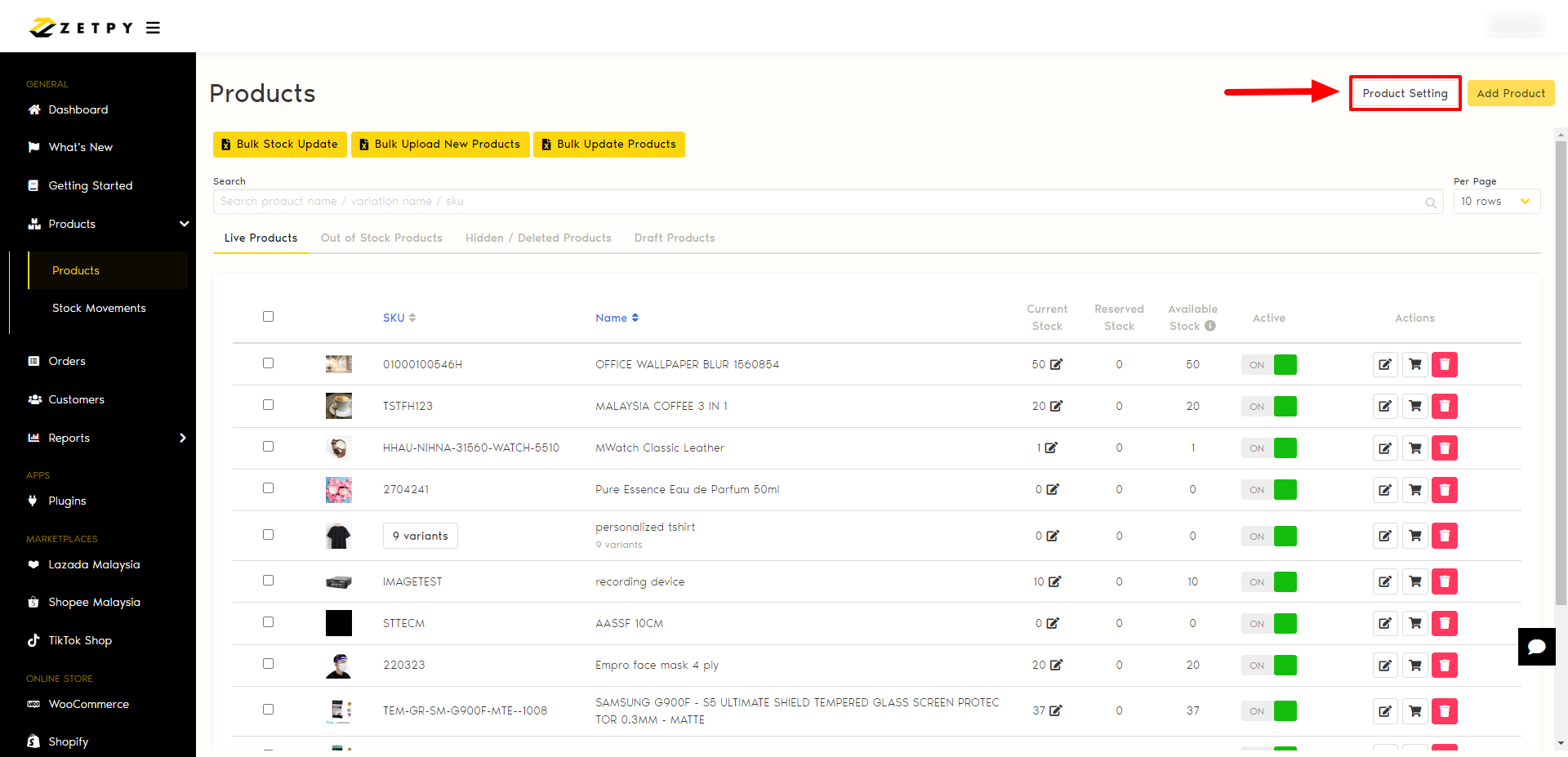Click the Product Setting button
The width and height of the screenshot is (1568, 757).
tap(1405, 93)
